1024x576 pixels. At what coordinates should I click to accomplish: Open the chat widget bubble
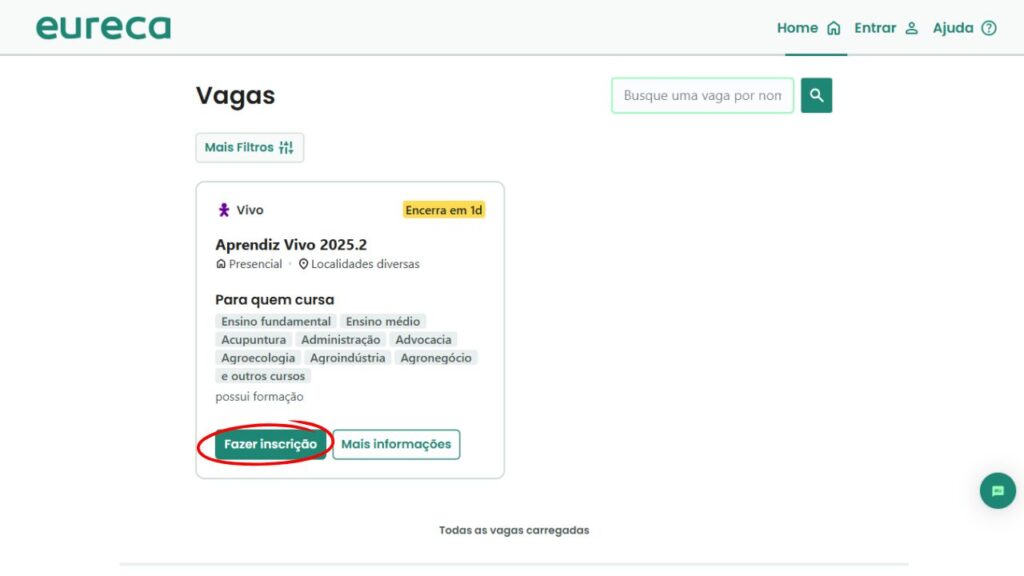point(997,491)
